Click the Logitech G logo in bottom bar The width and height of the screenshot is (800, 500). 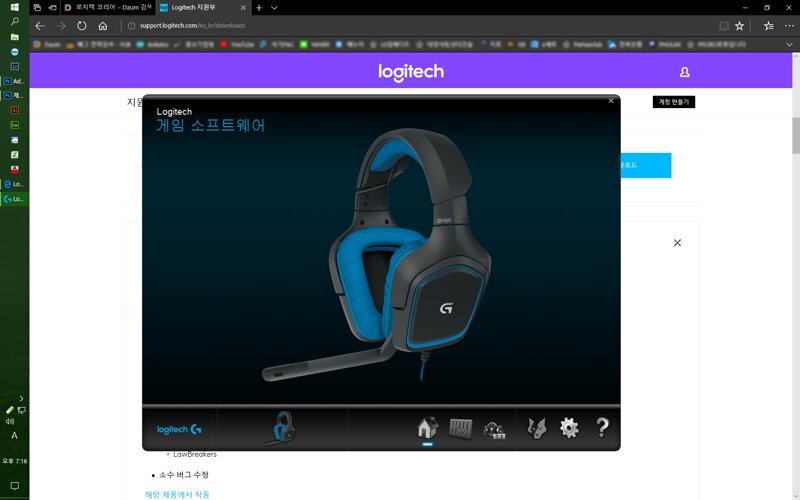179,430
